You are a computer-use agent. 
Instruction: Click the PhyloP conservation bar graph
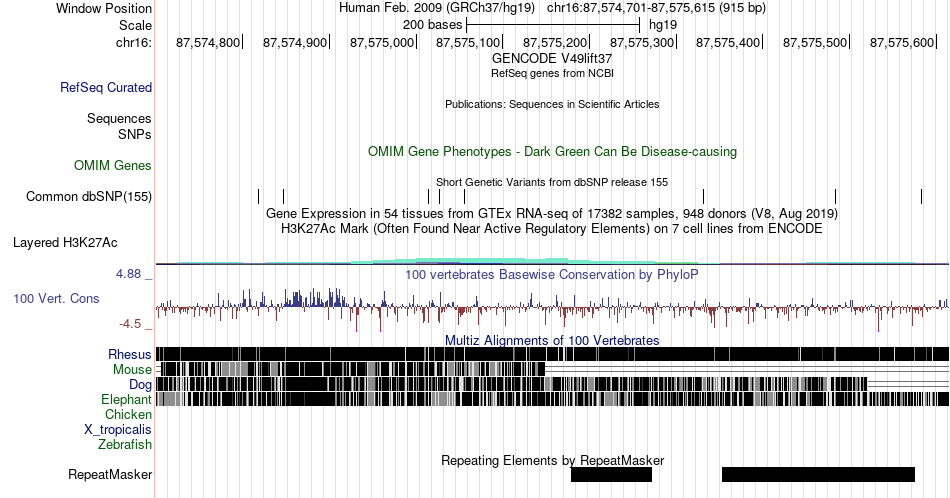click(552, 309)
